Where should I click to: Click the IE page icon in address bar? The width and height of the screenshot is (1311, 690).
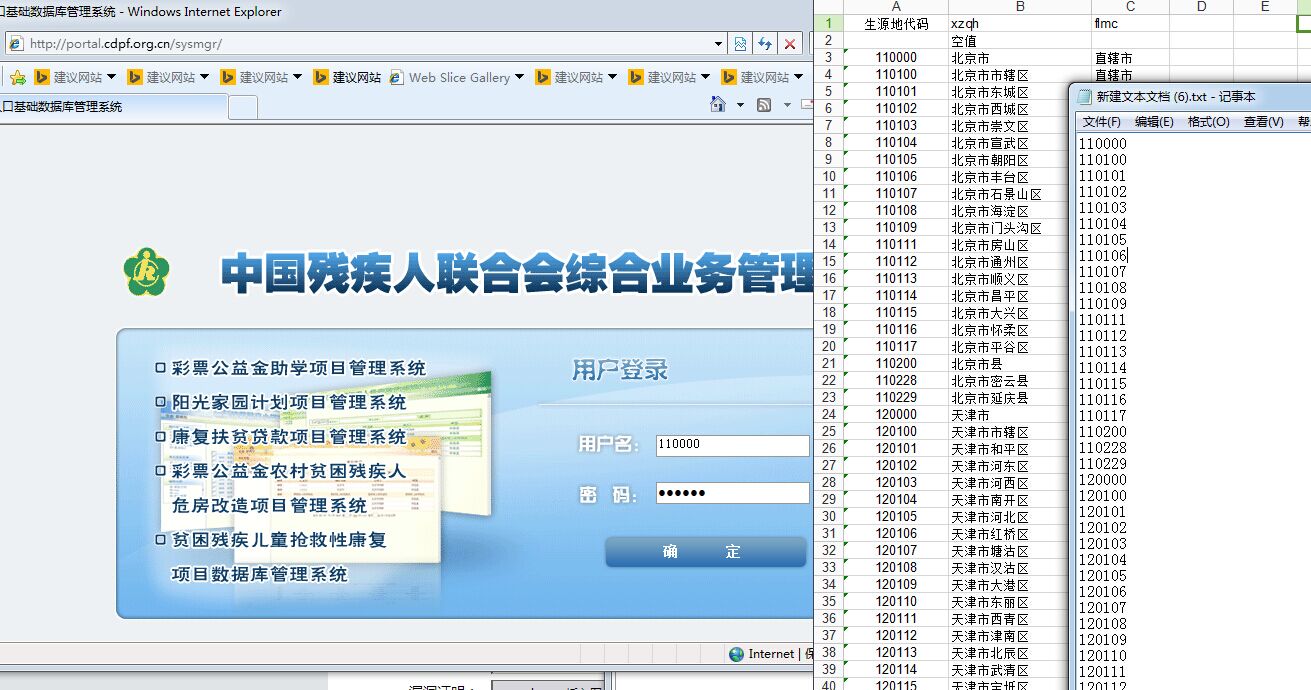16,44
